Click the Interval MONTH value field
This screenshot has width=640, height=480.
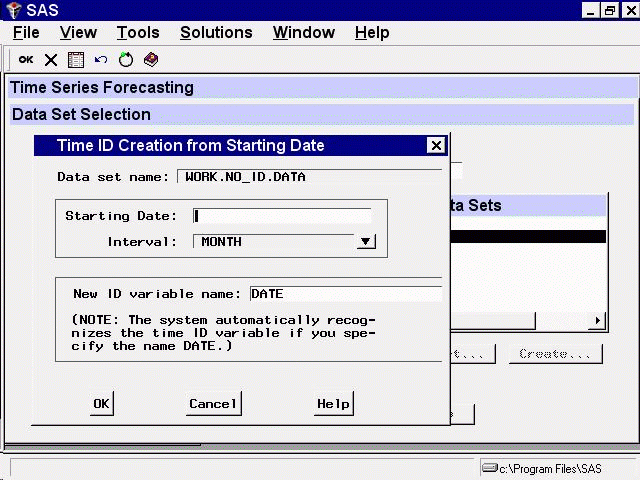[274, 242]
